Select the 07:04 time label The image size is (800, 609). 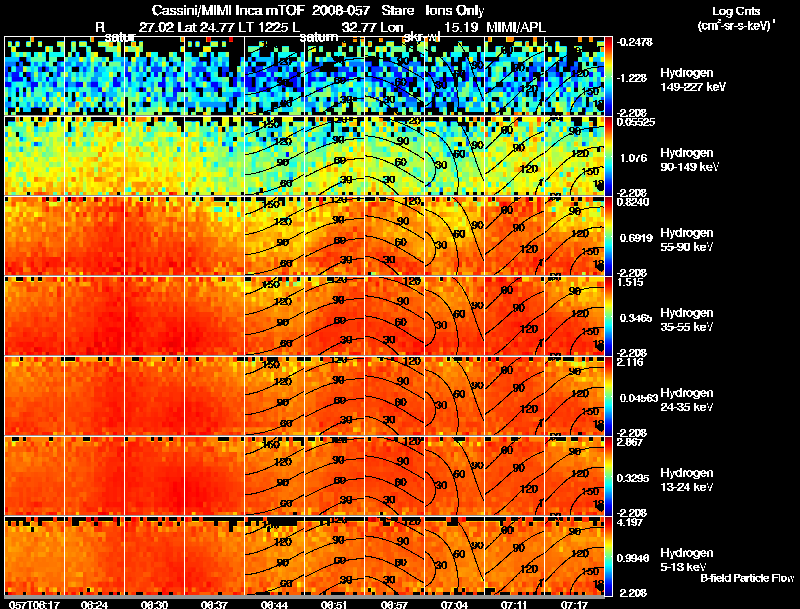pyautogui.click(x=454, y=604)
